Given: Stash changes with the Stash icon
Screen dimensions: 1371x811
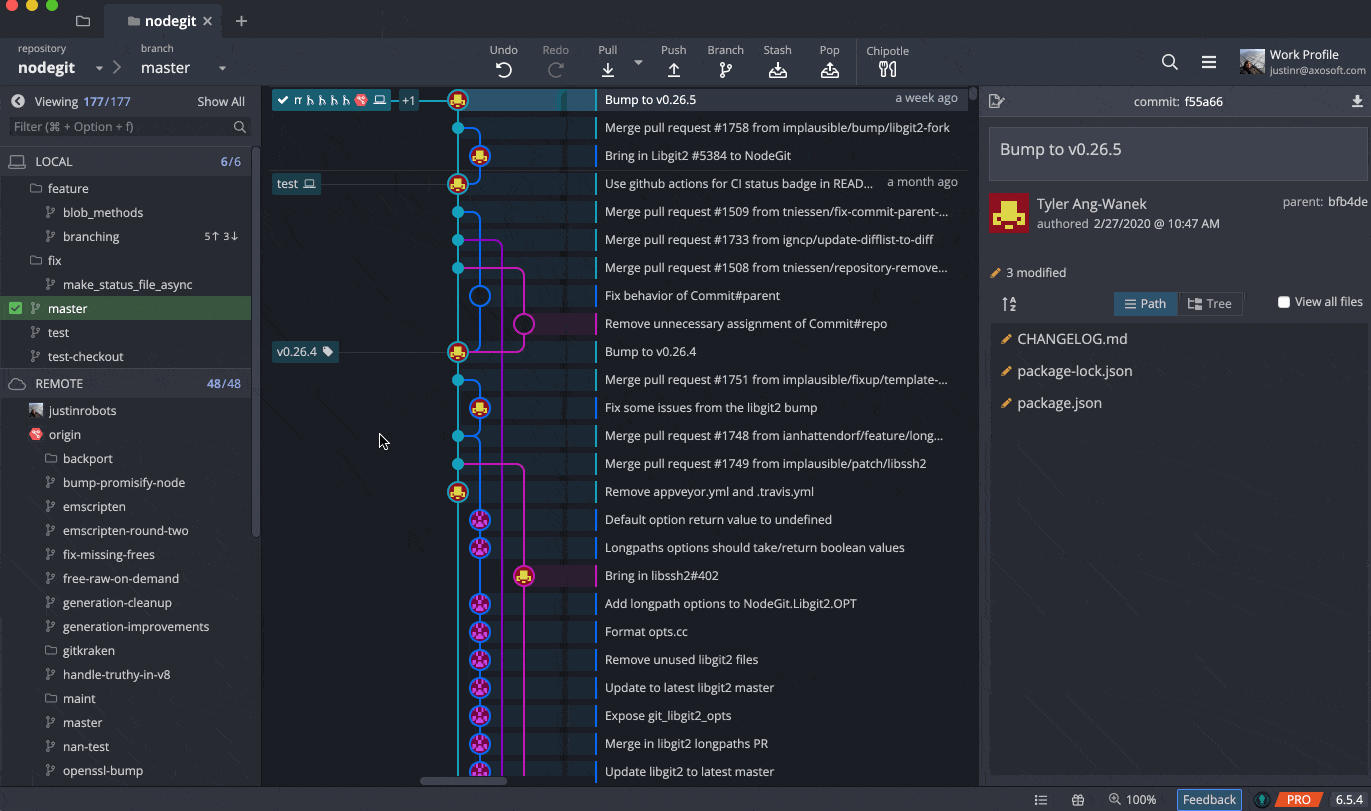Looking at the screenshot, I should [778, 69].
